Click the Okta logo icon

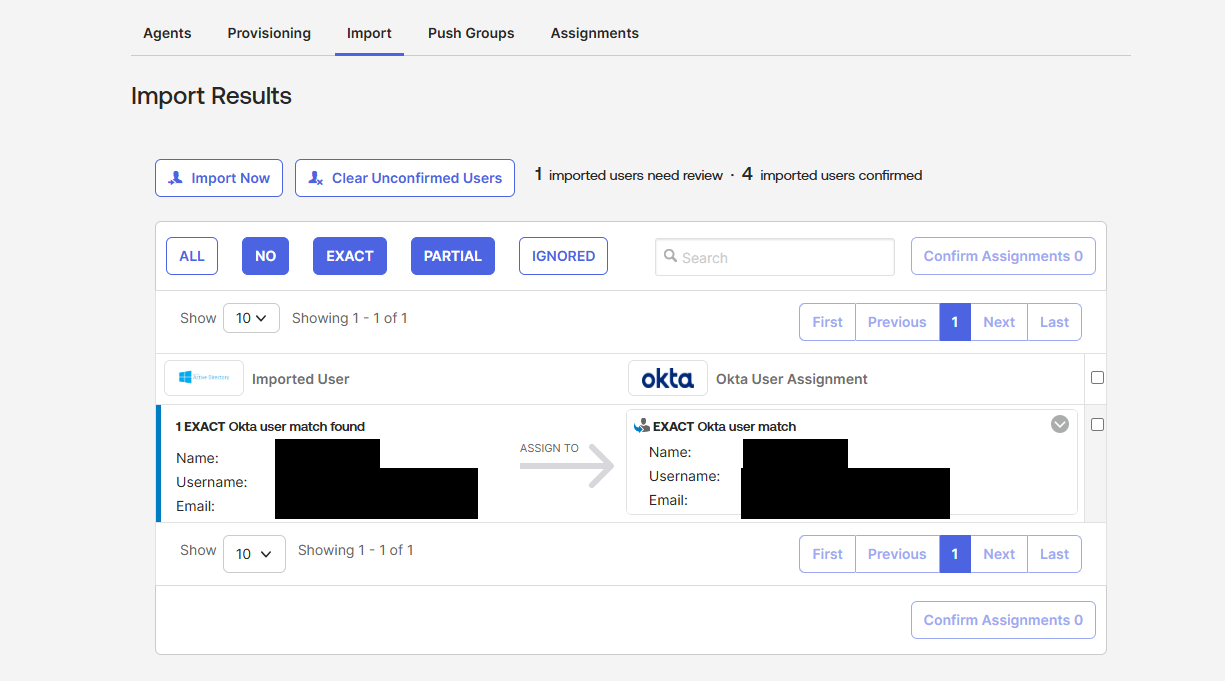pos(668,379)
